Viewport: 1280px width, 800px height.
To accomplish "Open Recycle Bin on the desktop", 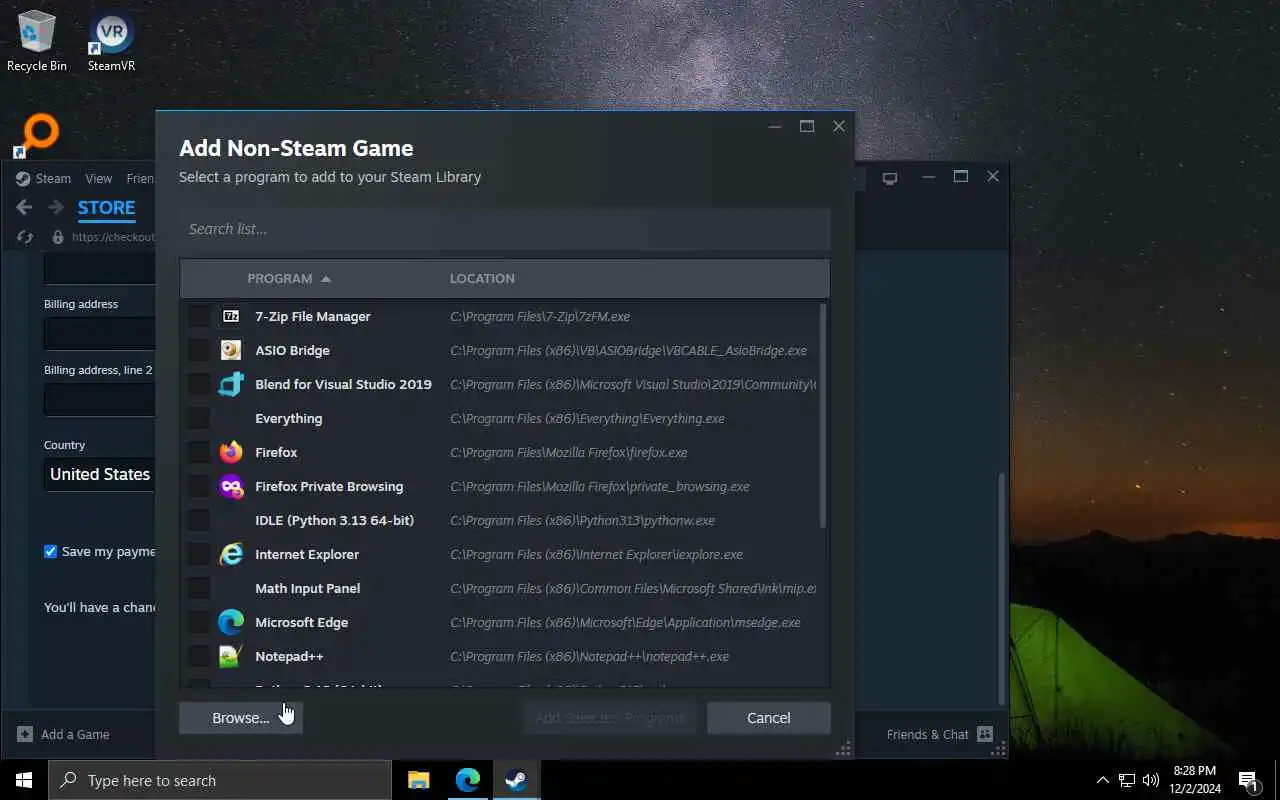I will [37, 40].
